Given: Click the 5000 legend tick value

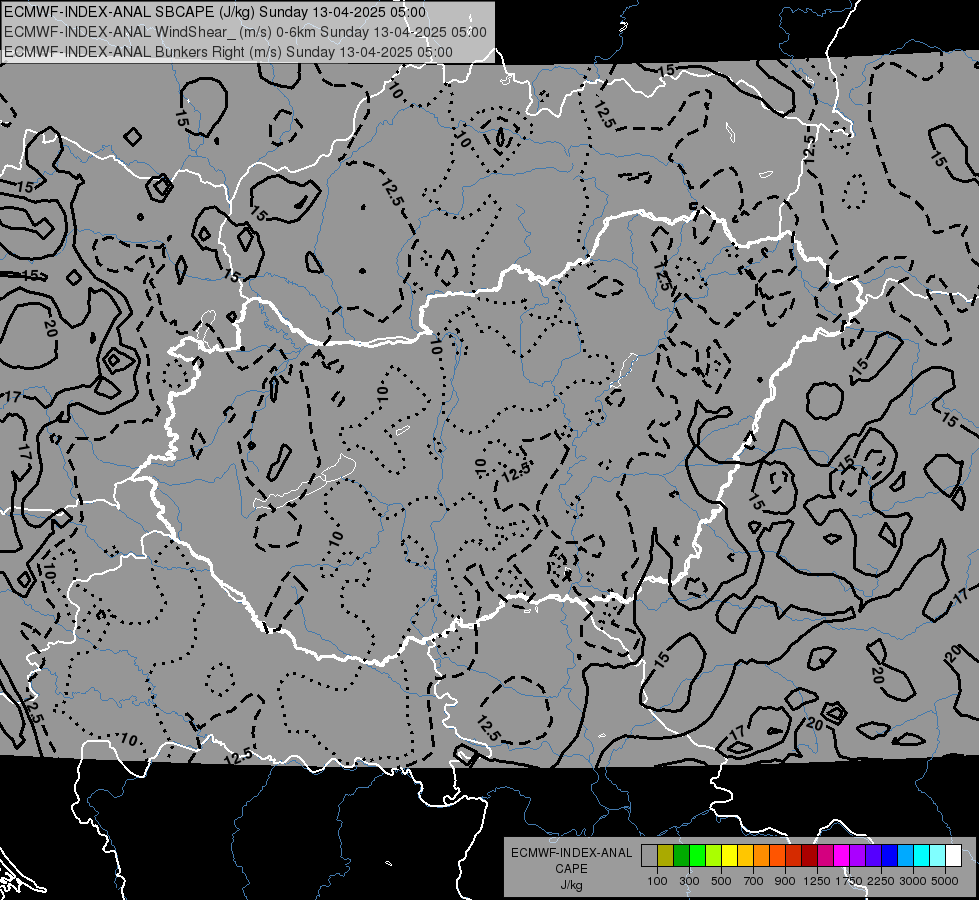Looking at the screenshot, I should coord(945,881).
